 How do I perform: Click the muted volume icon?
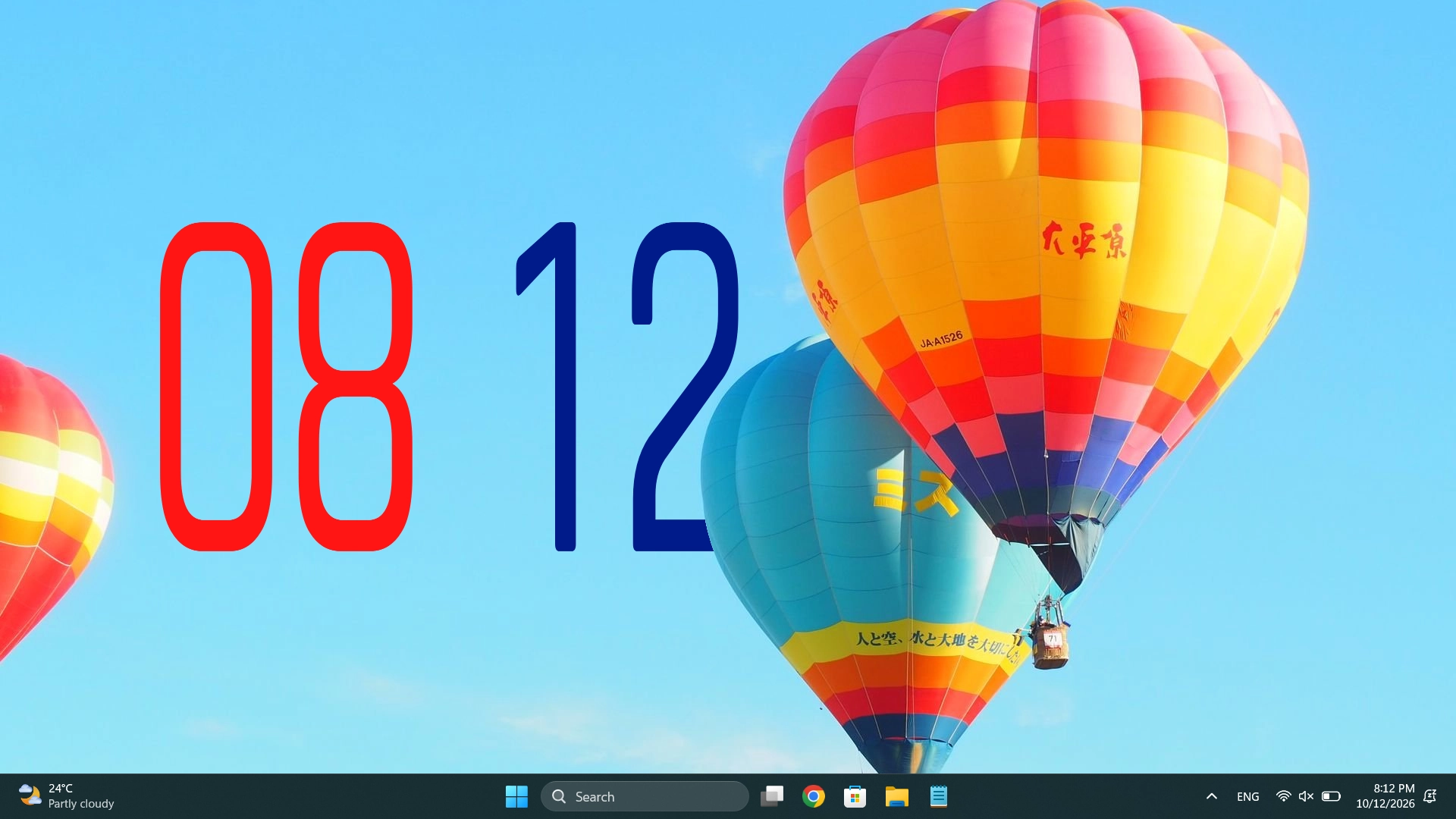tap(1306, 796)
